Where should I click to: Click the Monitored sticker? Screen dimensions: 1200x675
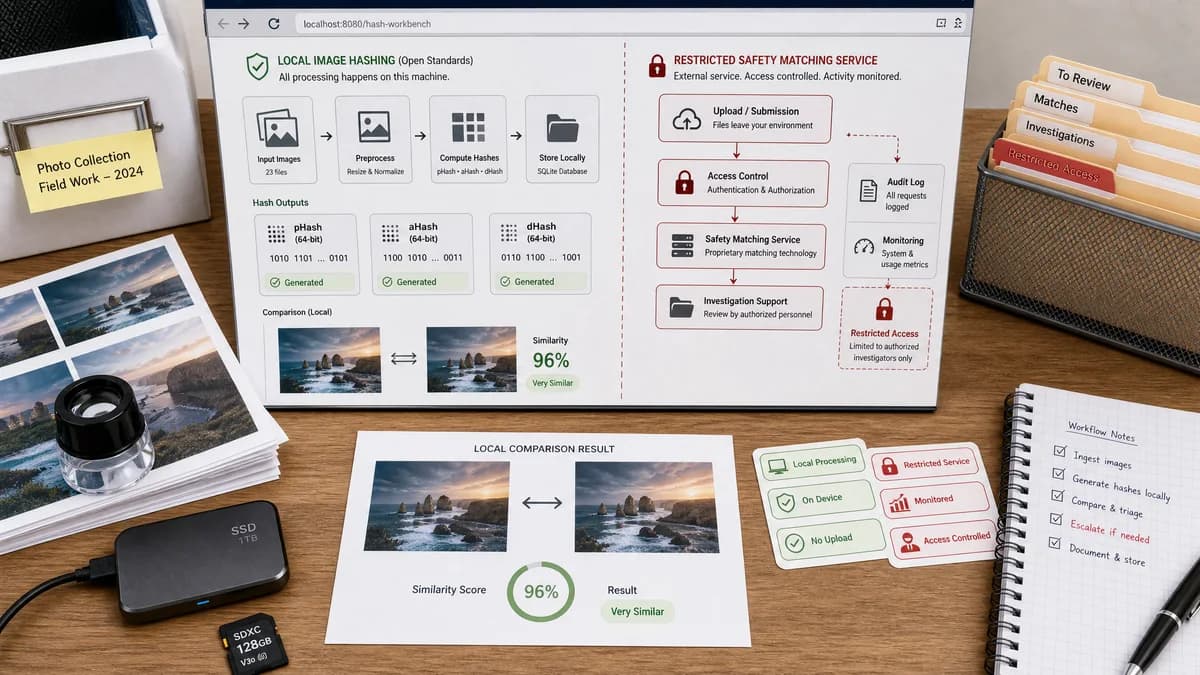click(934, 501)
